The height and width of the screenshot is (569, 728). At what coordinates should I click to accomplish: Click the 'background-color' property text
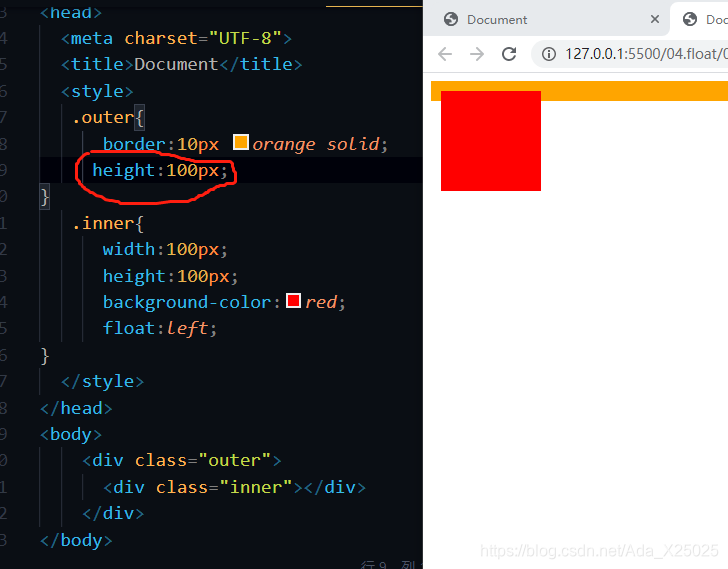click(x=187, y=302)
